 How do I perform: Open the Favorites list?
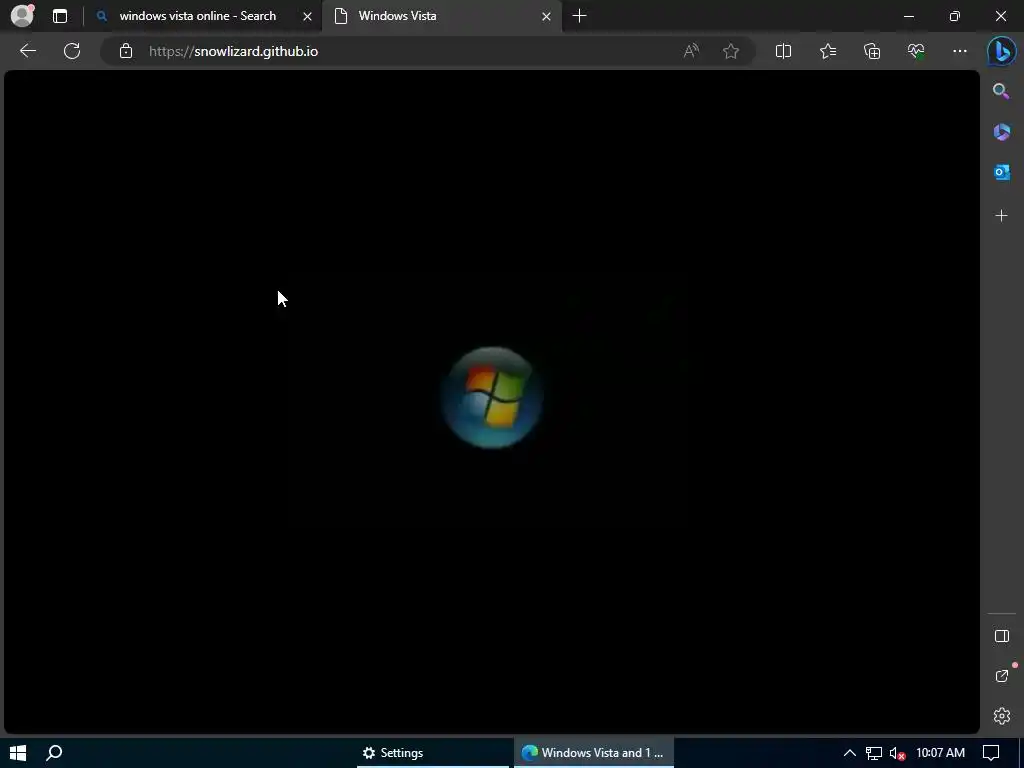click(x=827, y=51)
